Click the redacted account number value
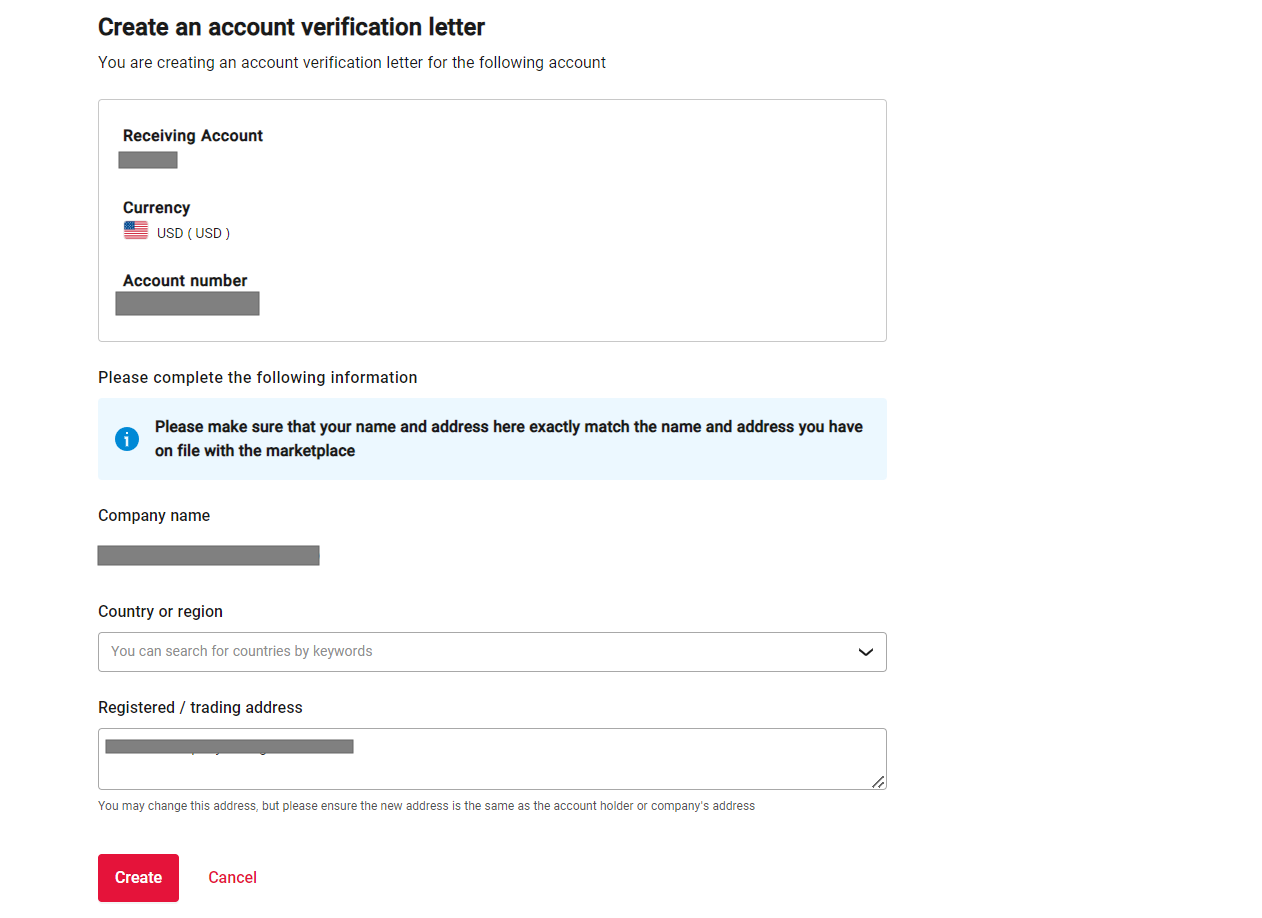Image resolution: width=1262 pixels, height=918 pixels. 188,303
